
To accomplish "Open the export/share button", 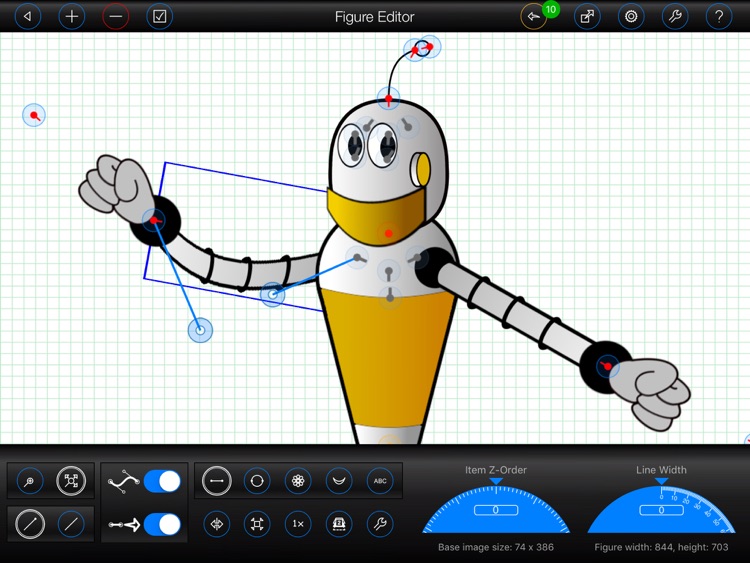I will pyautogui.click(x=587, y=17).
